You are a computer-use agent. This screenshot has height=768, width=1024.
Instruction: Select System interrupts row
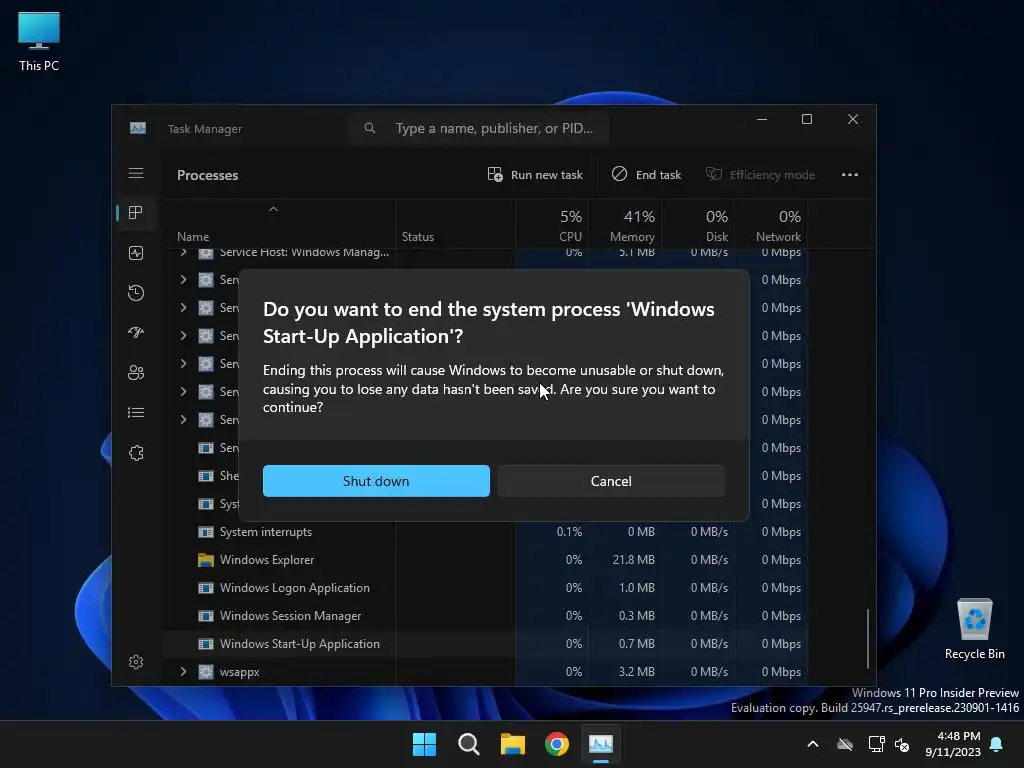pyautogui.click(x=486, y=532)
